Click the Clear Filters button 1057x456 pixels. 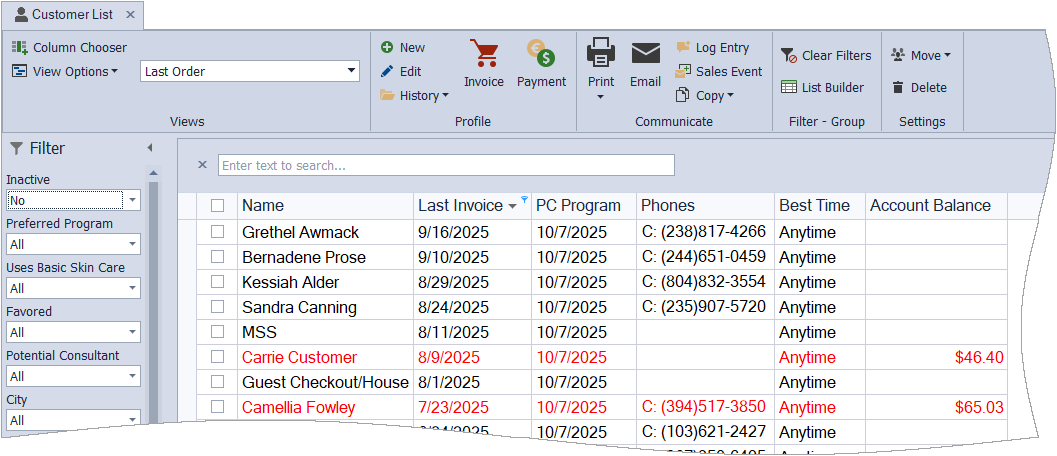coord(826,55)
